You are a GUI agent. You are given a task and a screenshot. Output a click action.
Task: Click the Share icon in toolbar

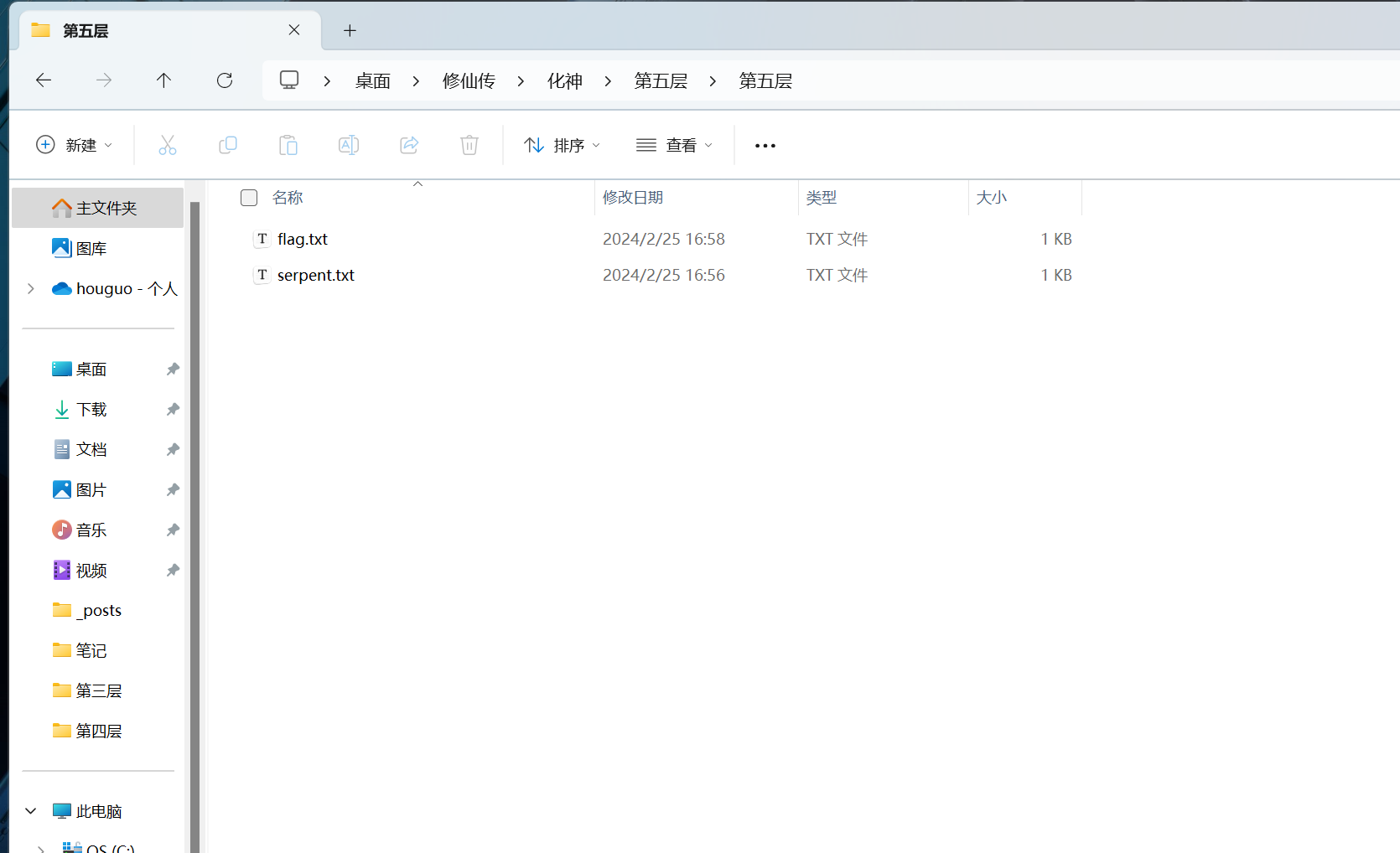click(409, 145)
